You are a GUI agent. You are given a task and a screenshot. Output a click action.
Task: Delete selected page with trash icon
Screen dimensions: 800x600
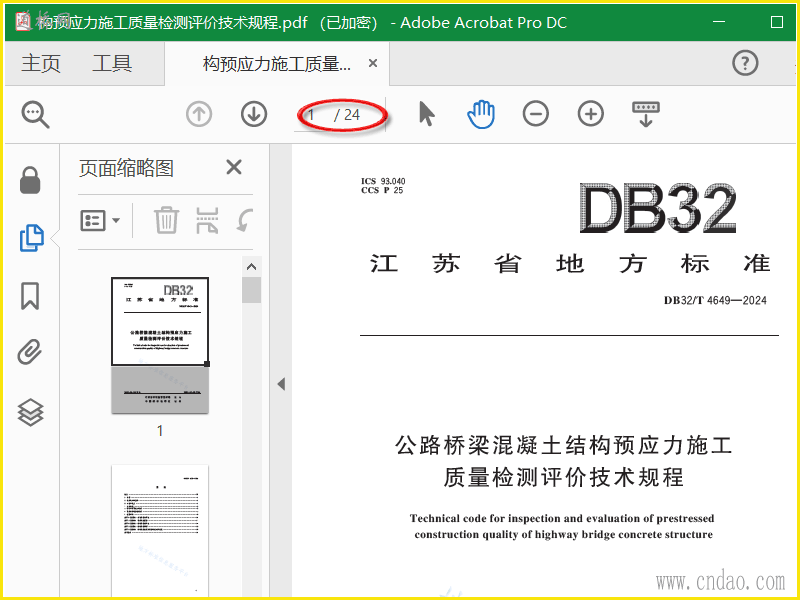[166, 220]
